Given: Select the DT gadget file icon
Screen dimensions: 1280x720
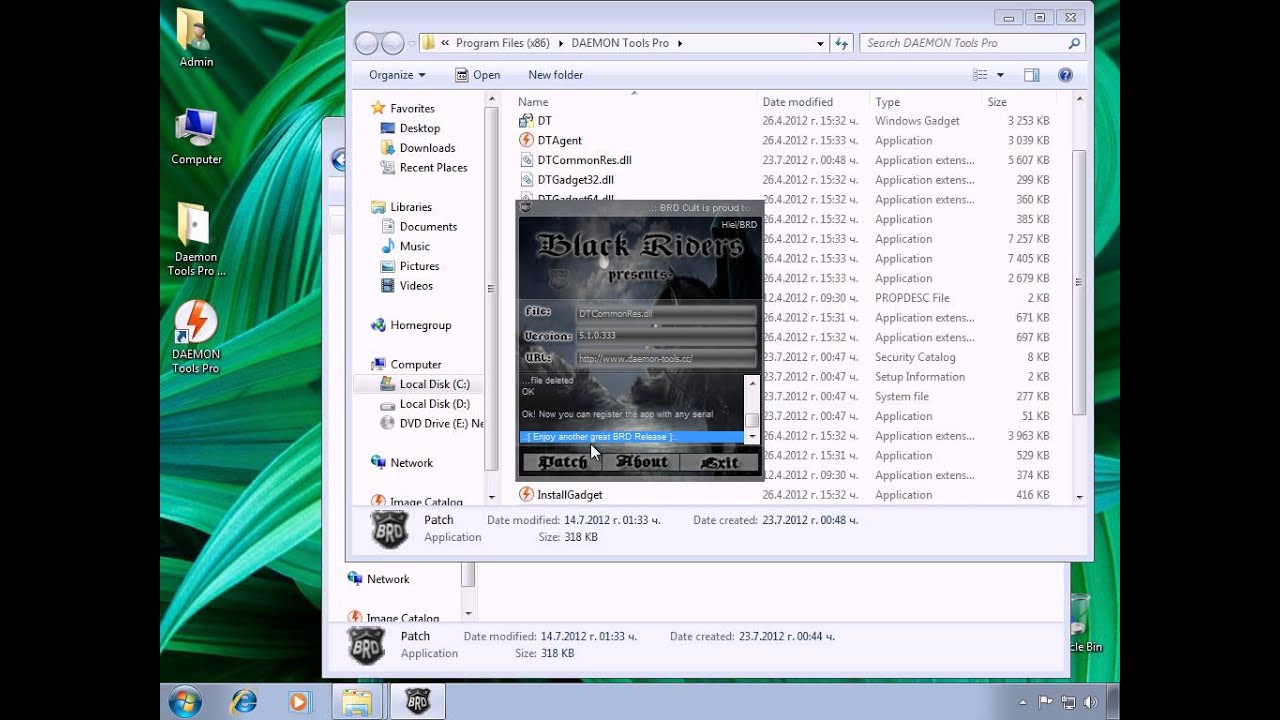Looking at the screenshot, I should click(526, 121).
